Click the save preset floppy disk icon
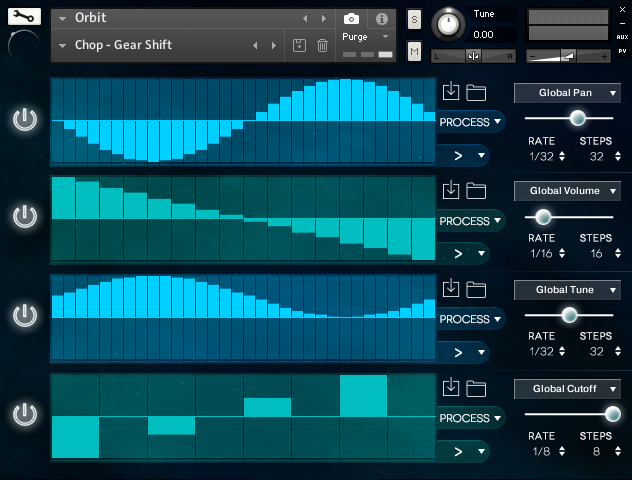Screen dimensions: 632x480 point(299,45)
